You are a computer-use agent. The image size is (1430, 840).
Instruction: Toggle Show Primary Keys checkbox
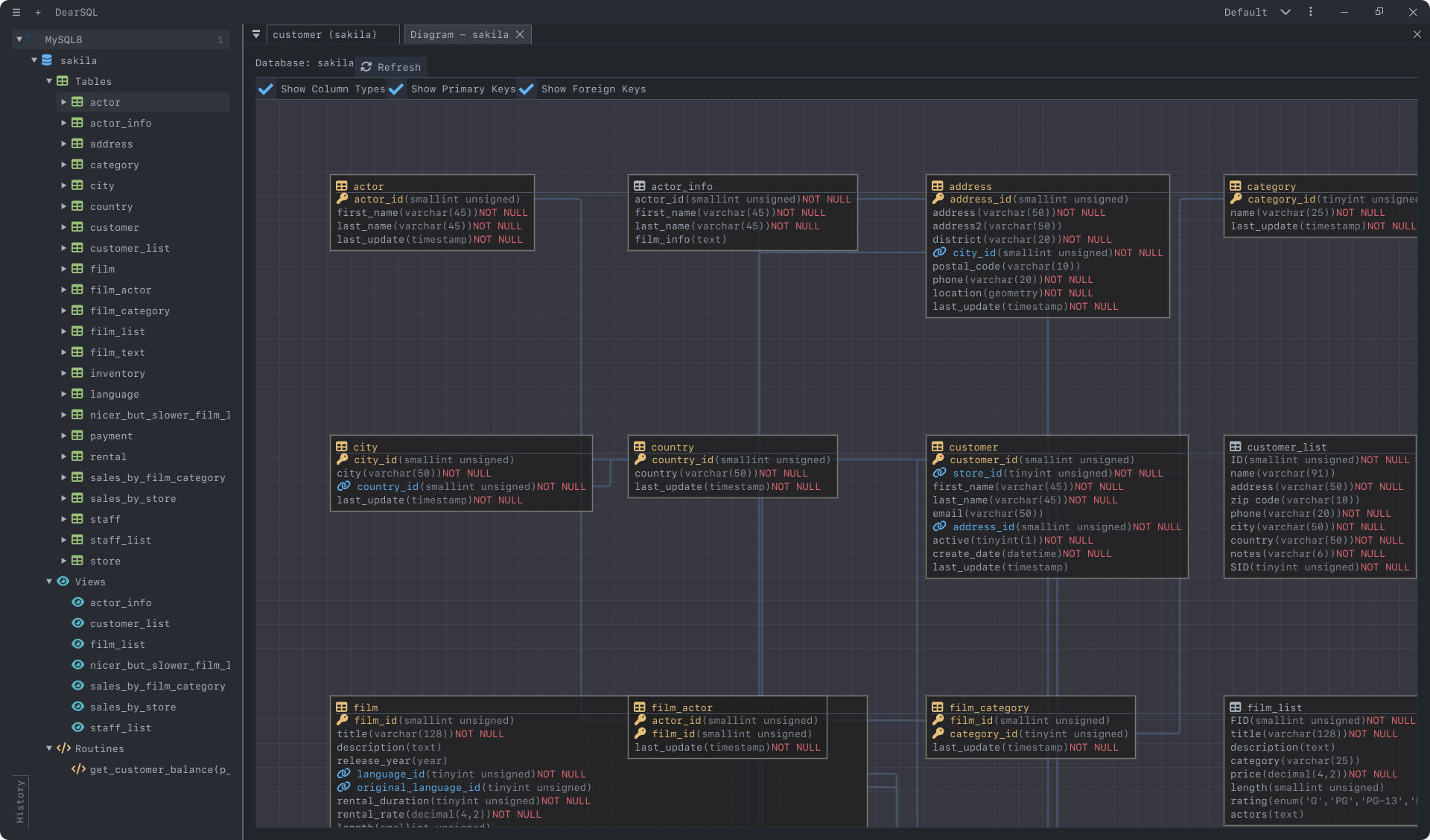point(396,89)
